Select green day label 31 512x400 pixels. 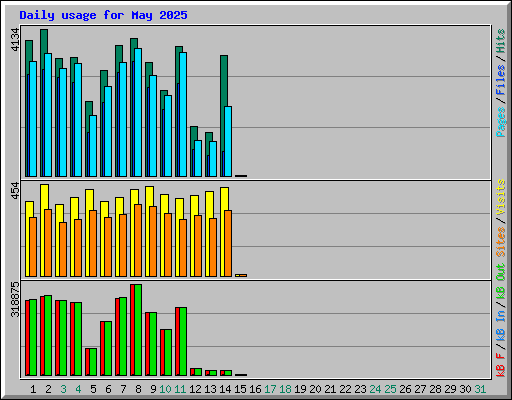coord(480,389)
